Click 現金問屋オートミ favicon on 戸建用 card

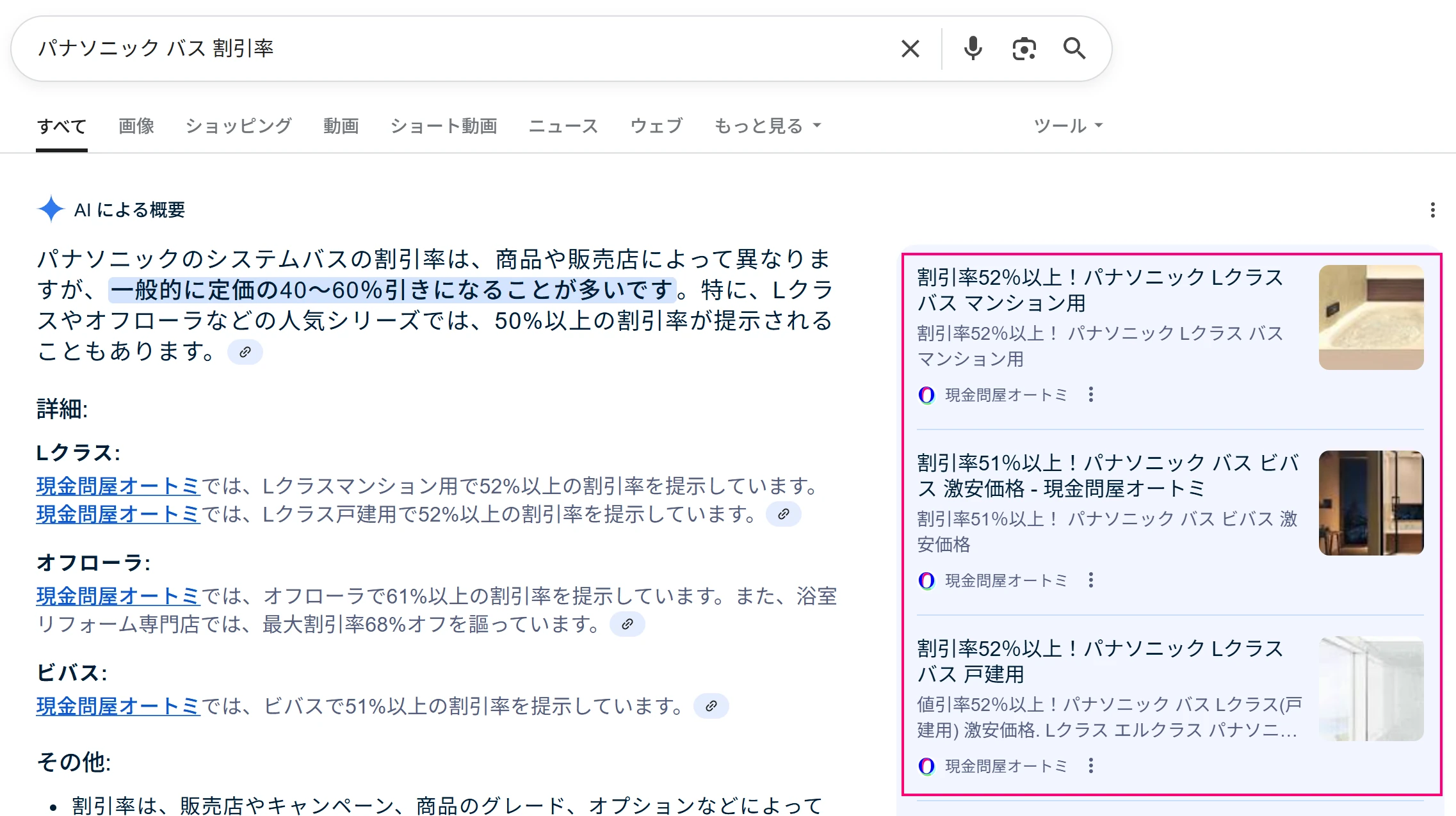(x=926, y=766)
